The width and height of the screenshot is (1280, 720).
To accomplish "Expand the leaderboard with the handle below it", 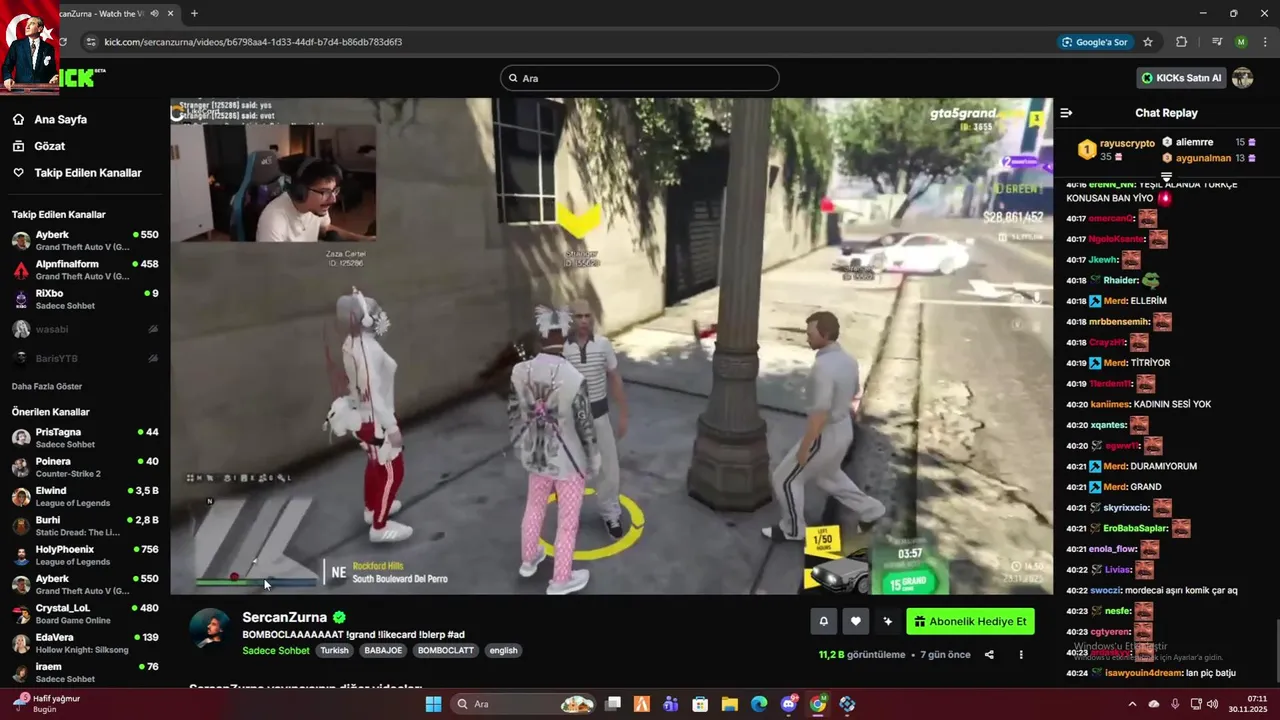I will point(1166,176).
